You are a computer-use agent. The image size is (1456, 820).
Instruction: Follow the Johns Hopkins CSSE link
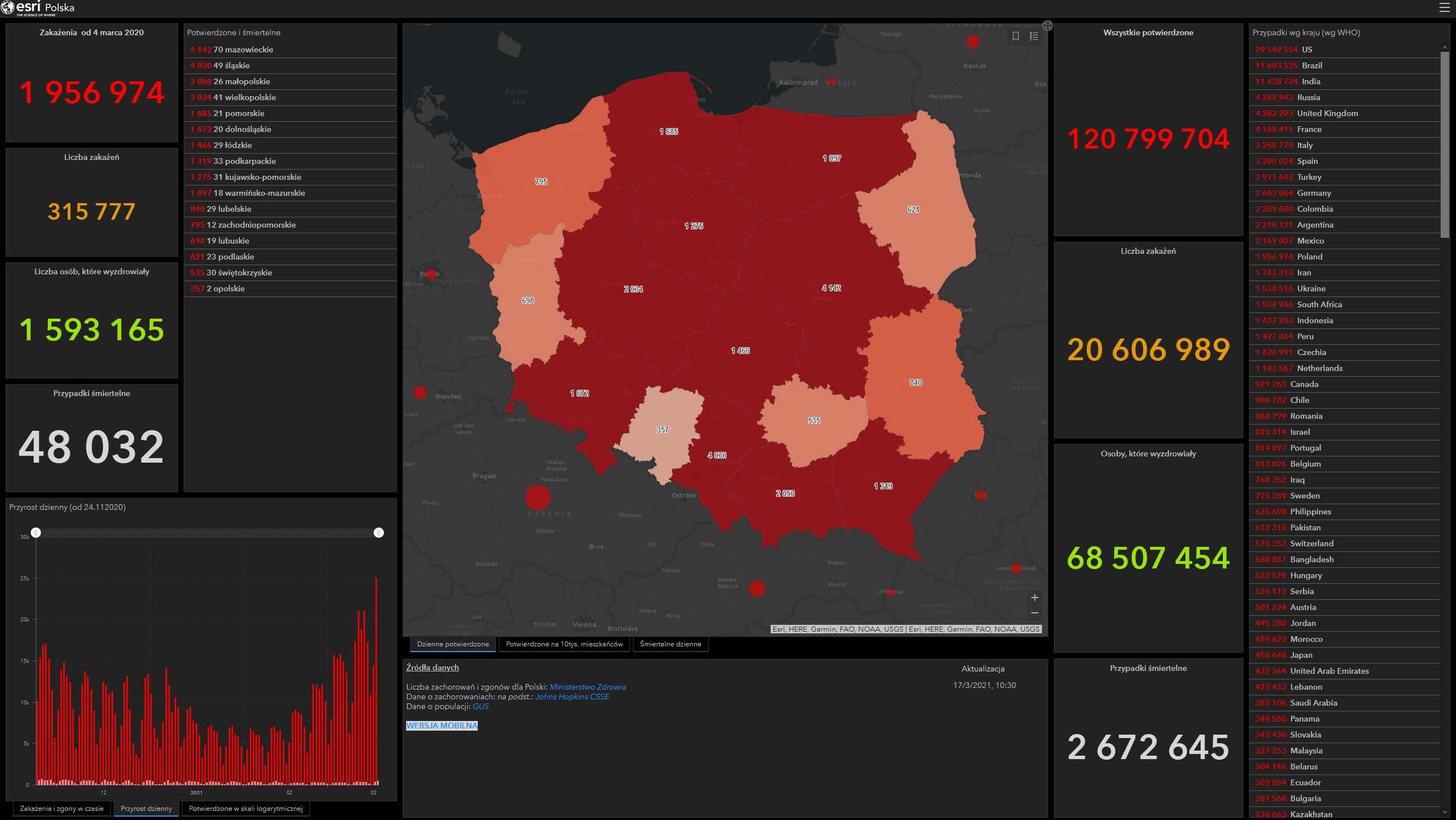pos(572,697)
